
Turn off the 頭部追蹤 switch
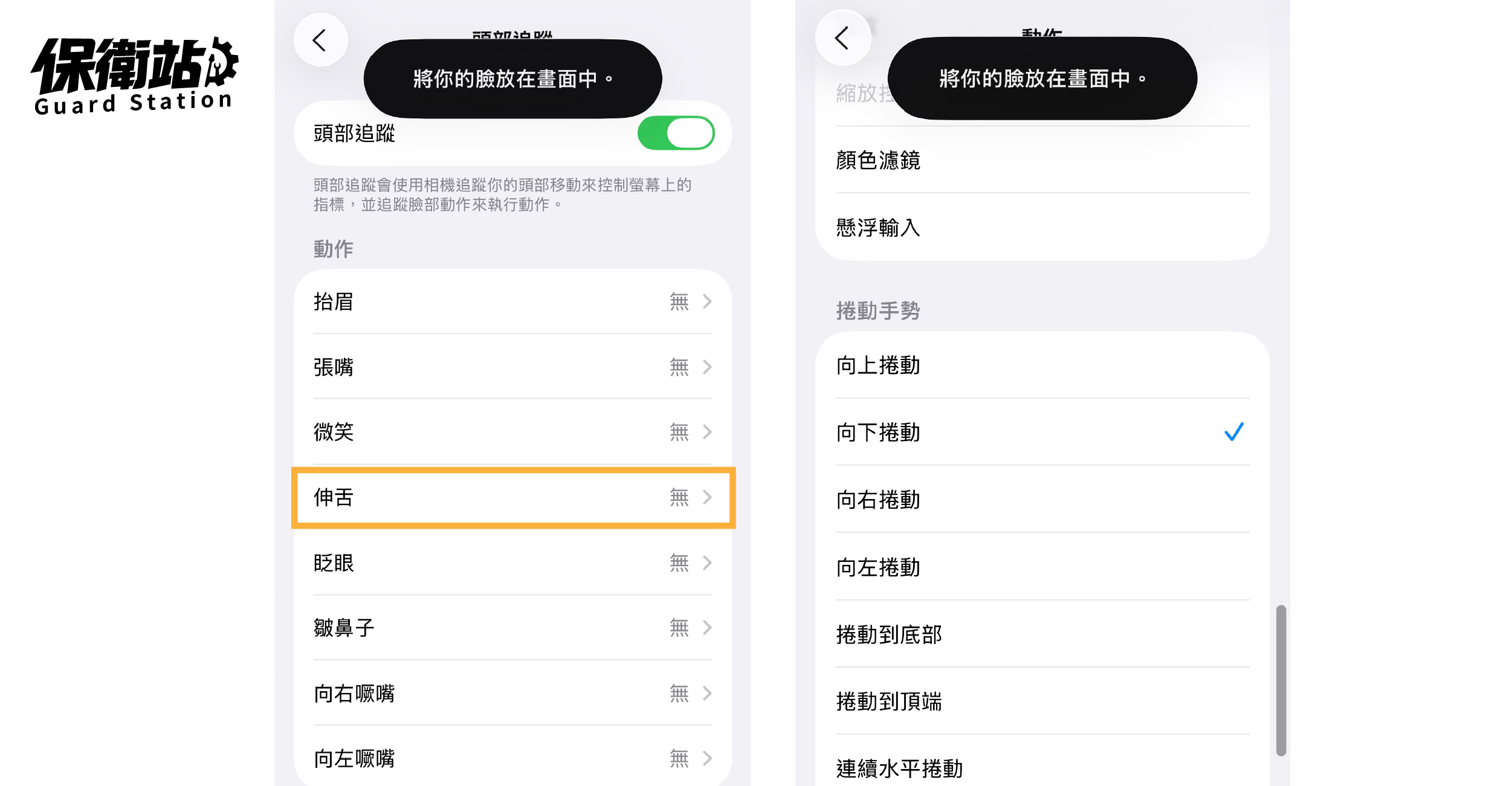pyautogui.click(x=676, y=133)
